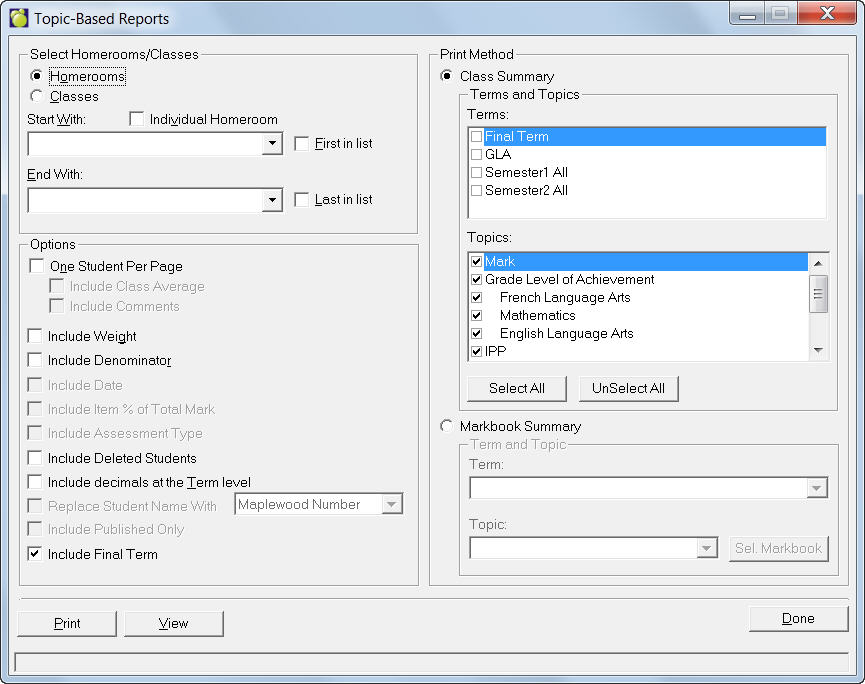The image size is (865, 684).
Task: Check the GLA term checkbox
Action: point(477,155)
